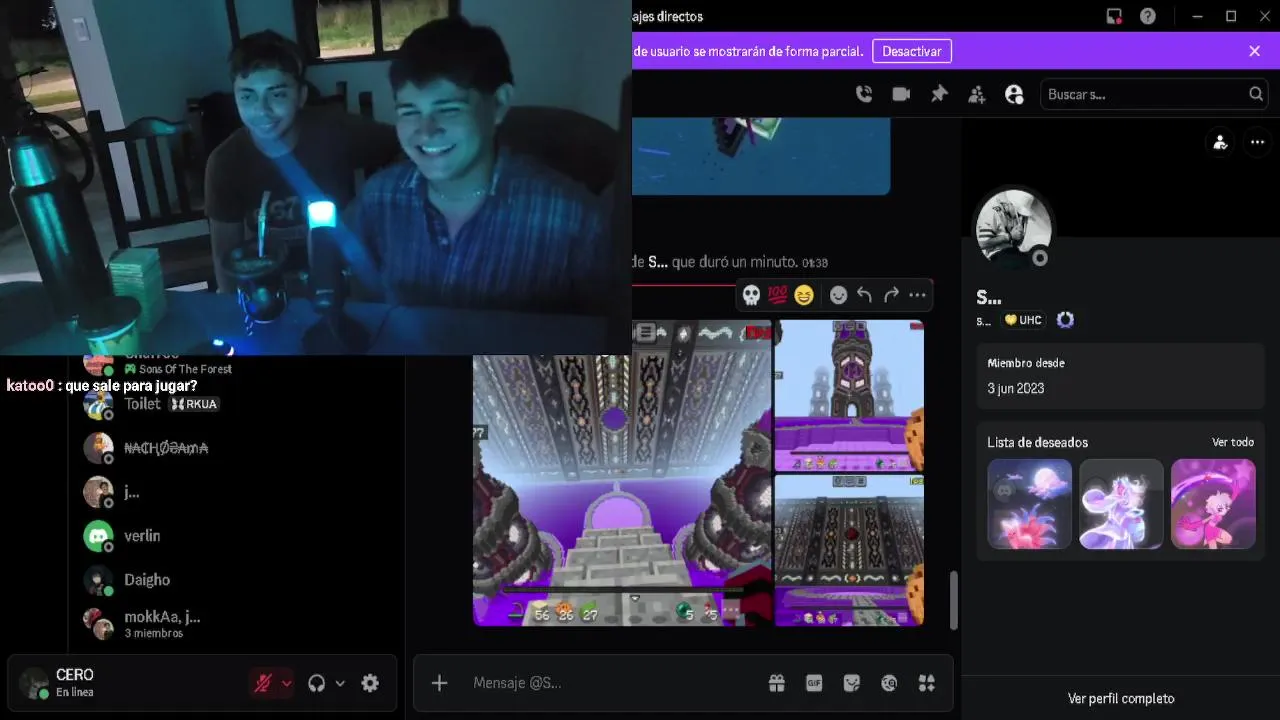This screenshot has height=720, width=1280.
Task: Toggle the user profile panel icon
Action: 1014,94
